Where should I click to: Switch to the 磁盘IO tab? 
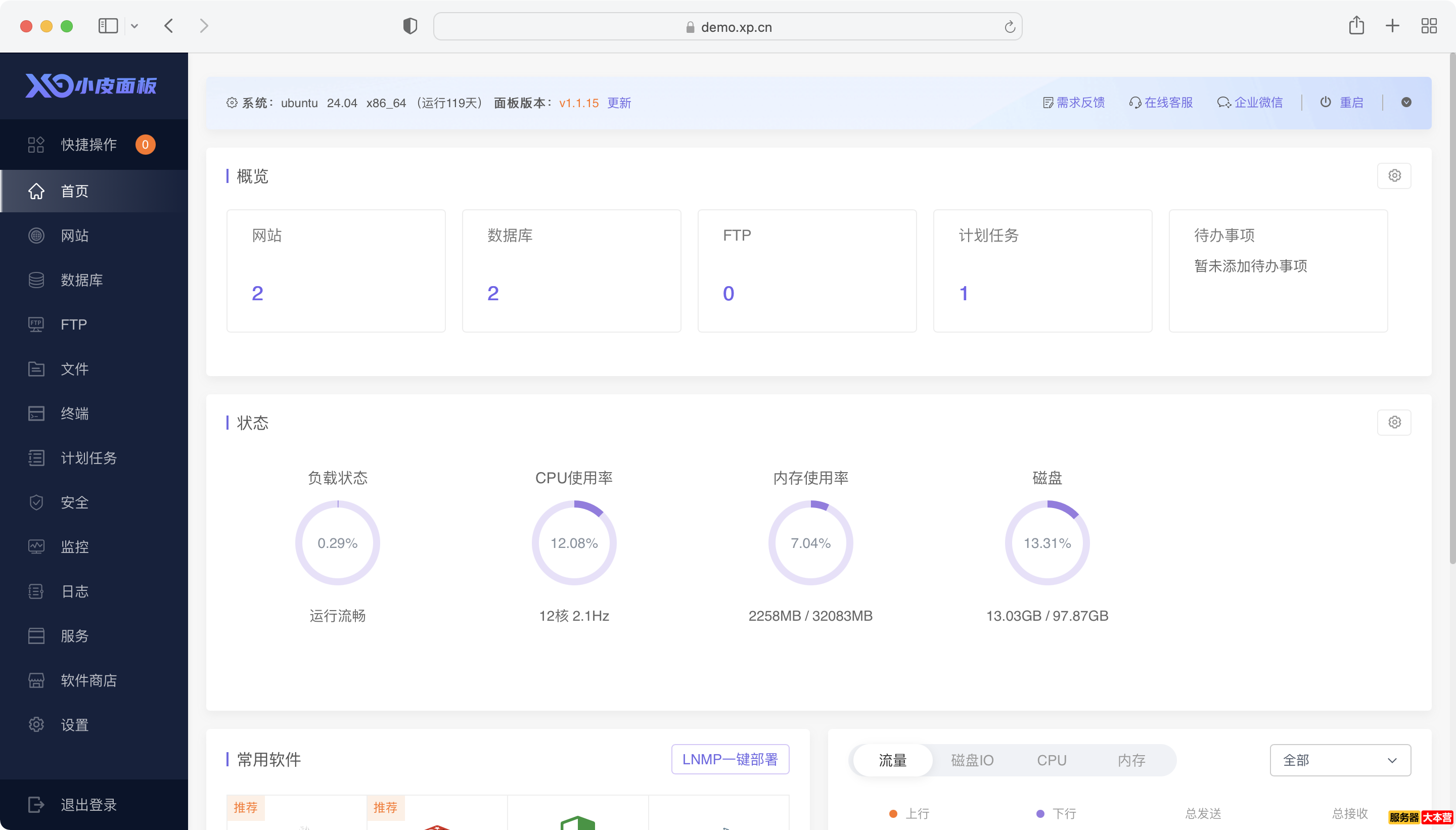point(972,760)
